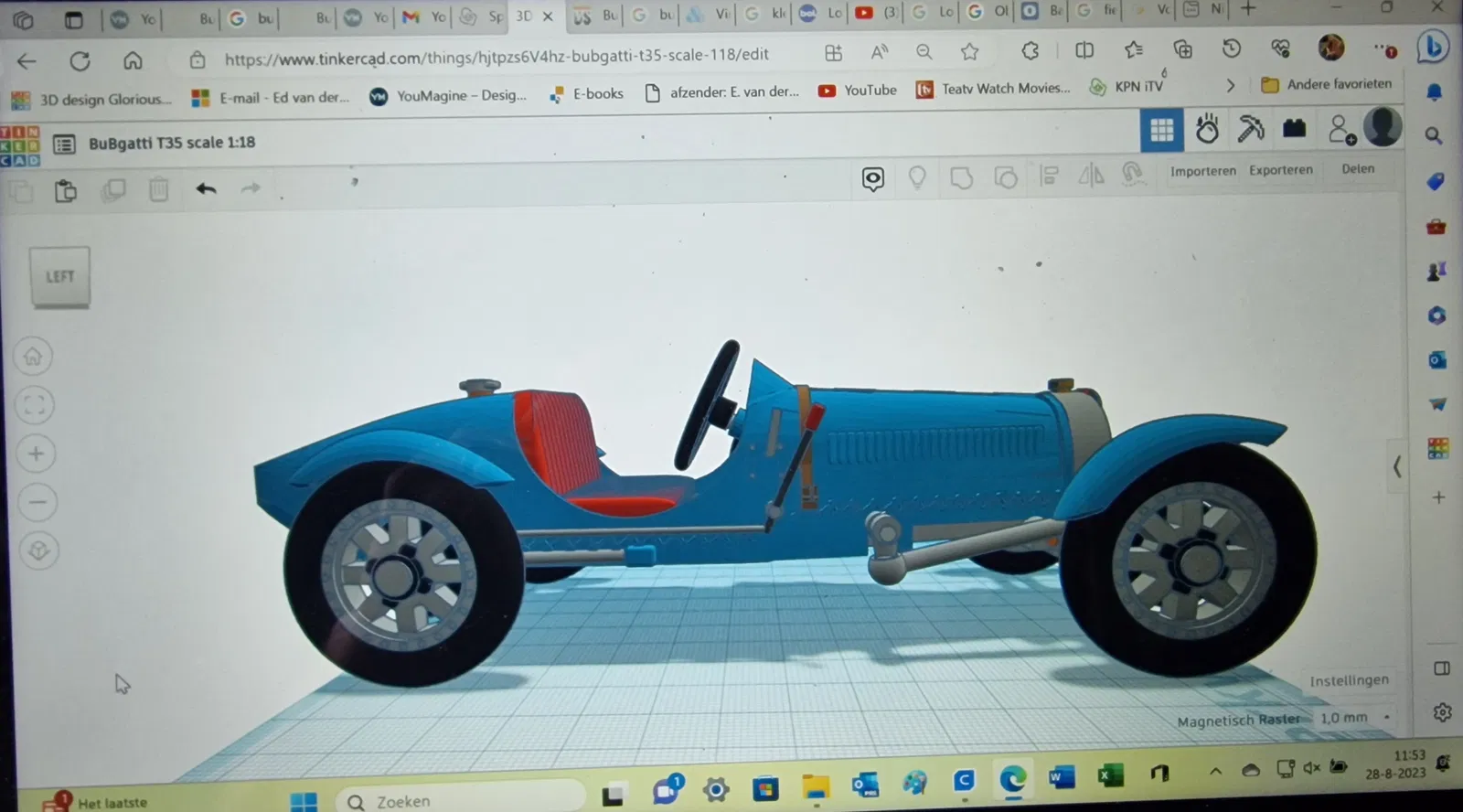1463x812 pixels.
Task: Open Bing Copilot in the Edge sidebar
Action: pos(1432,45)
